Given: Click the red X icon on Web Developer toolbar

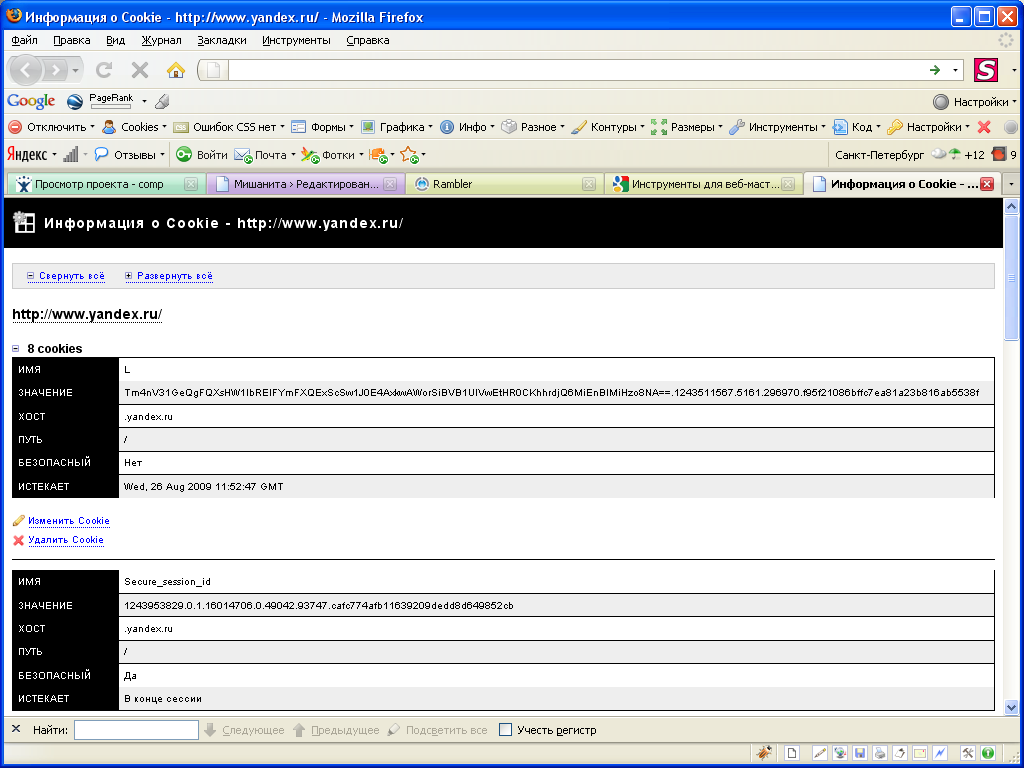Looking at the screenshot, I should point(984,127).
